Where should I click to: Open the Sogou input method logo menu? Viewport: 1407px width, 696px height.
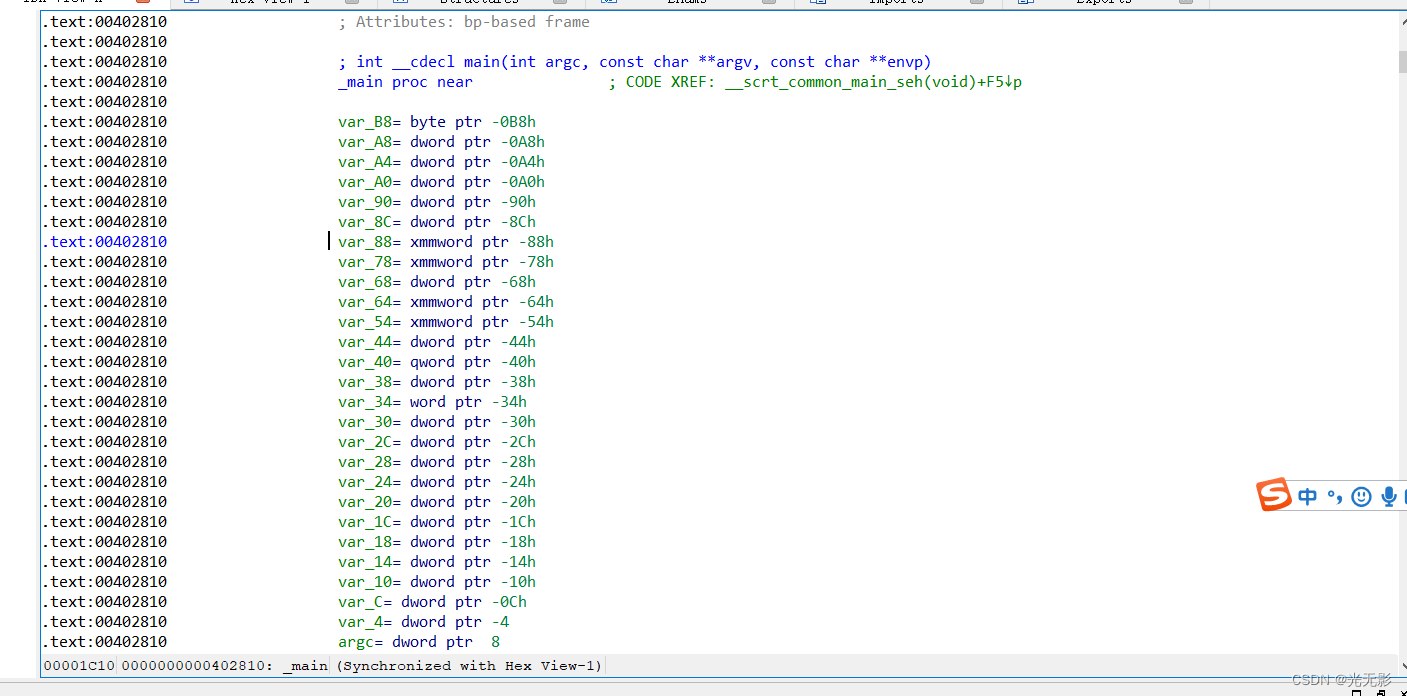[x=1274, y=495]
